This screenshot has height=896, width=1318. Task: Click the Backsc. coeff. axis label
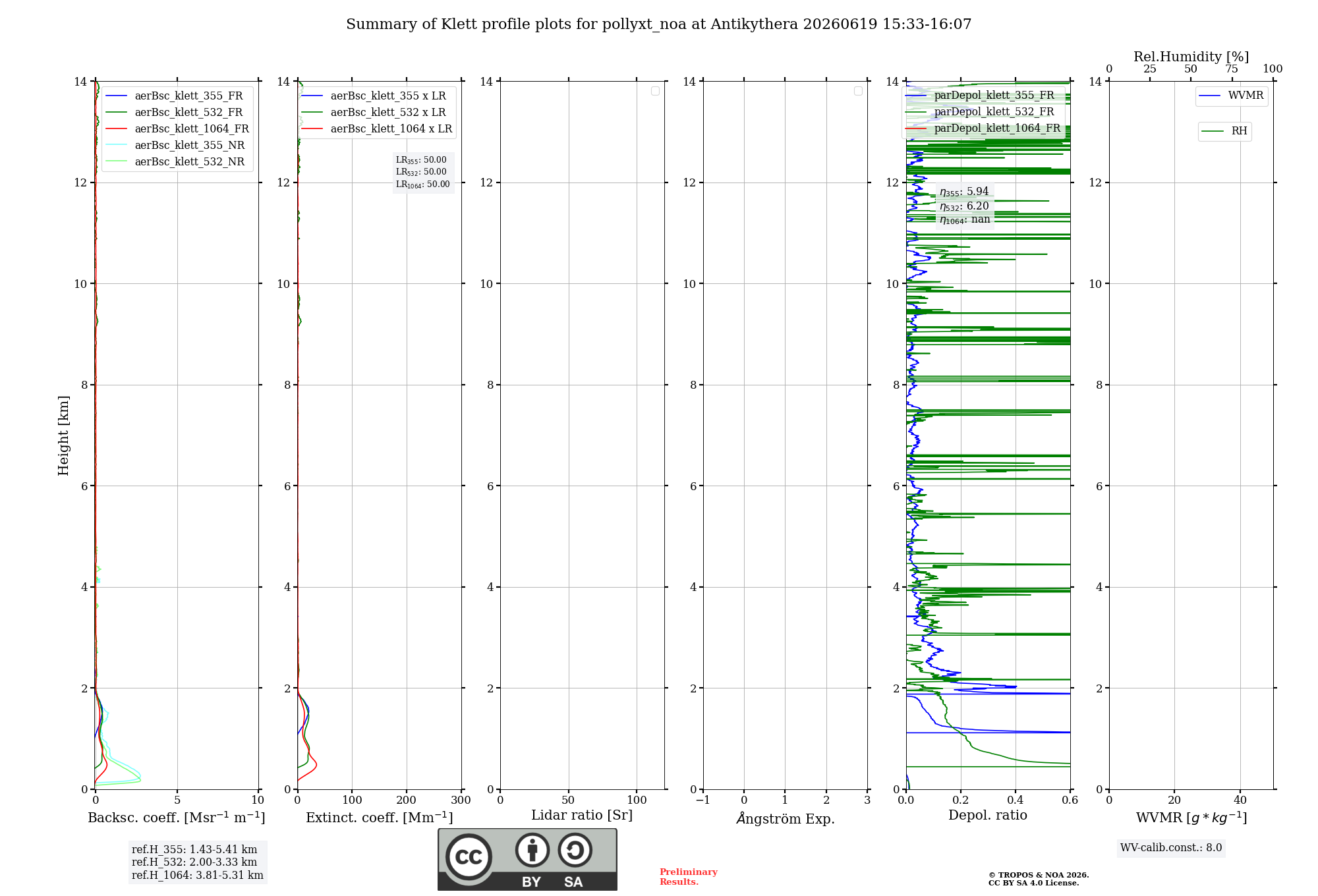177,818
